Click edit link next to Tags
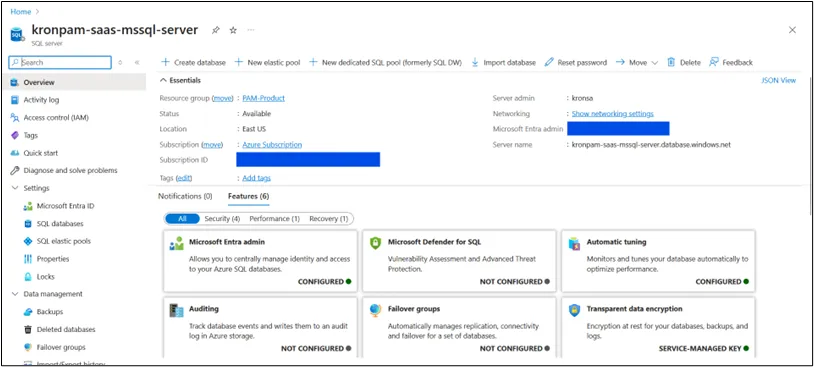814x367 pixels. coord(184,178)
